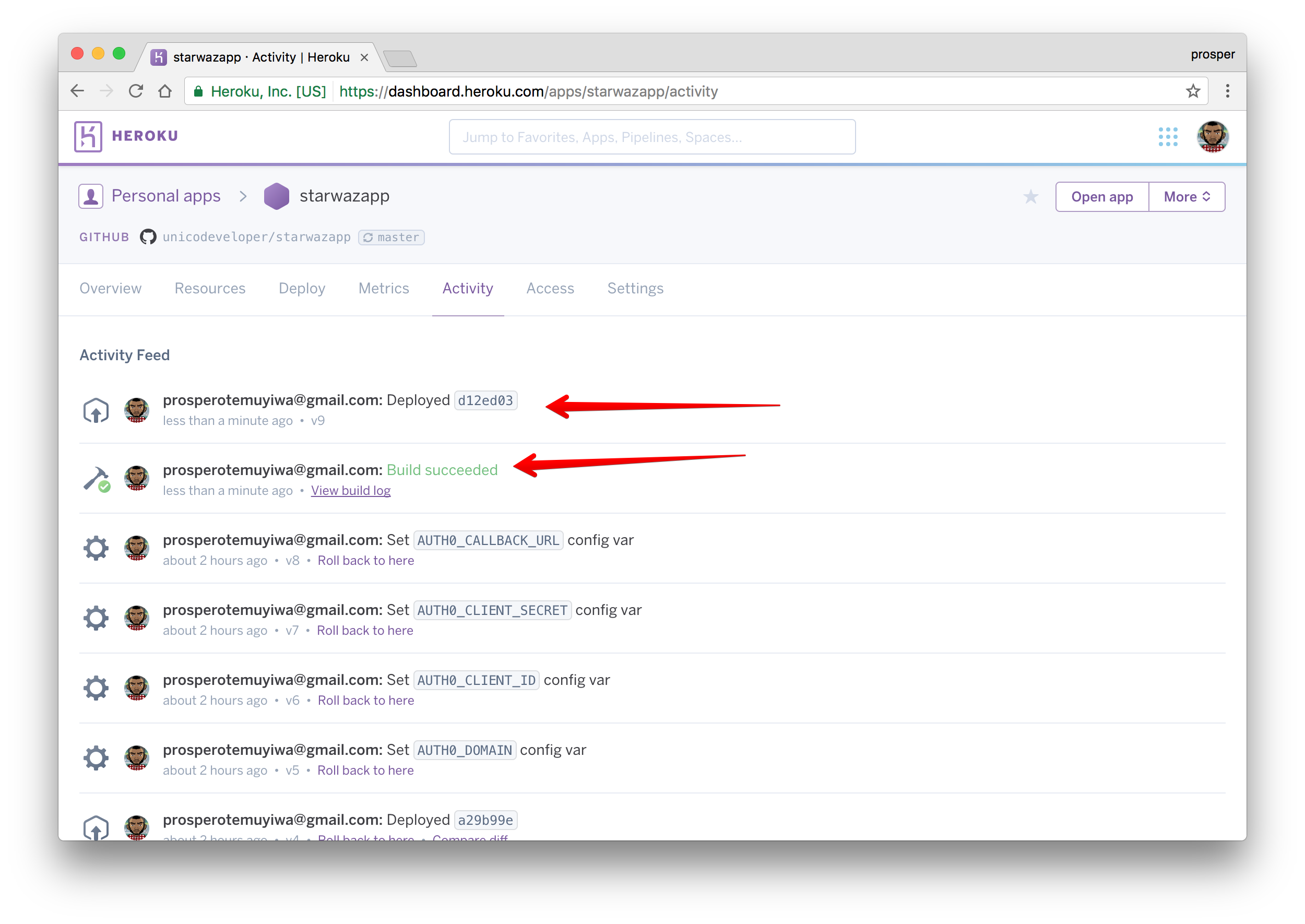
Task: Select the Activity tab
Action: coord(467,288)
